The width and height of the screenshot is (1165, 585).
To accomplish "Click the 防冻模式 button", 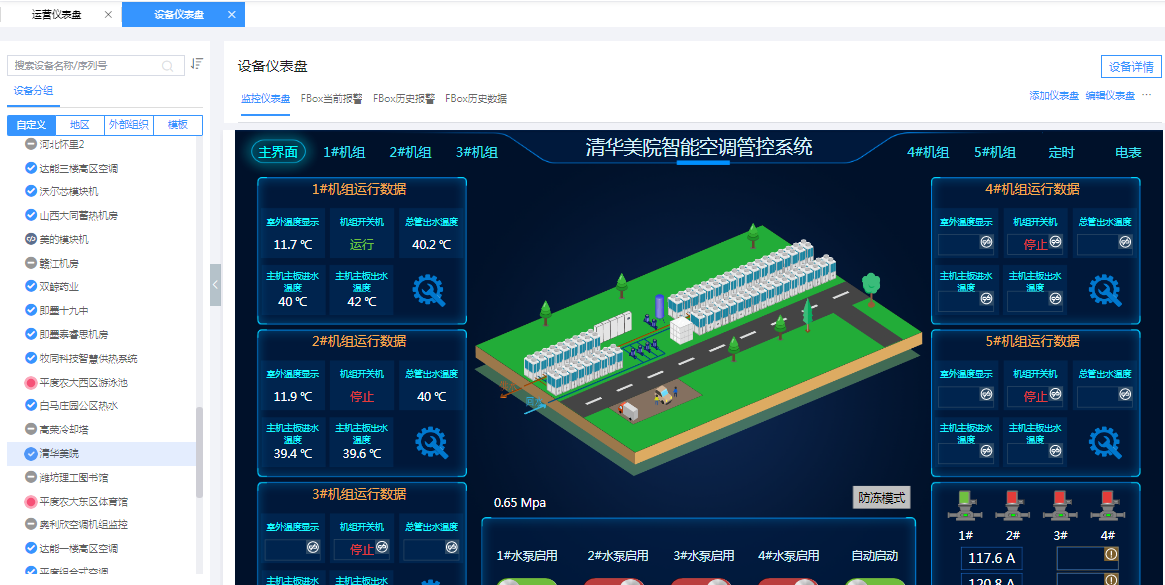I will pos(881,497).
